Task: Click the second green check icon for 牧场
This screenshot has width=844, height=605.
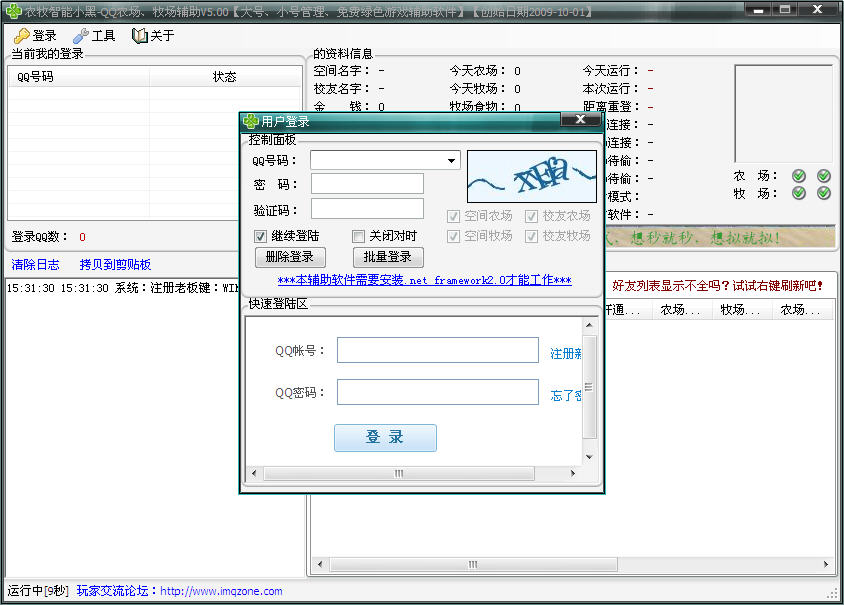Action: 824,193
